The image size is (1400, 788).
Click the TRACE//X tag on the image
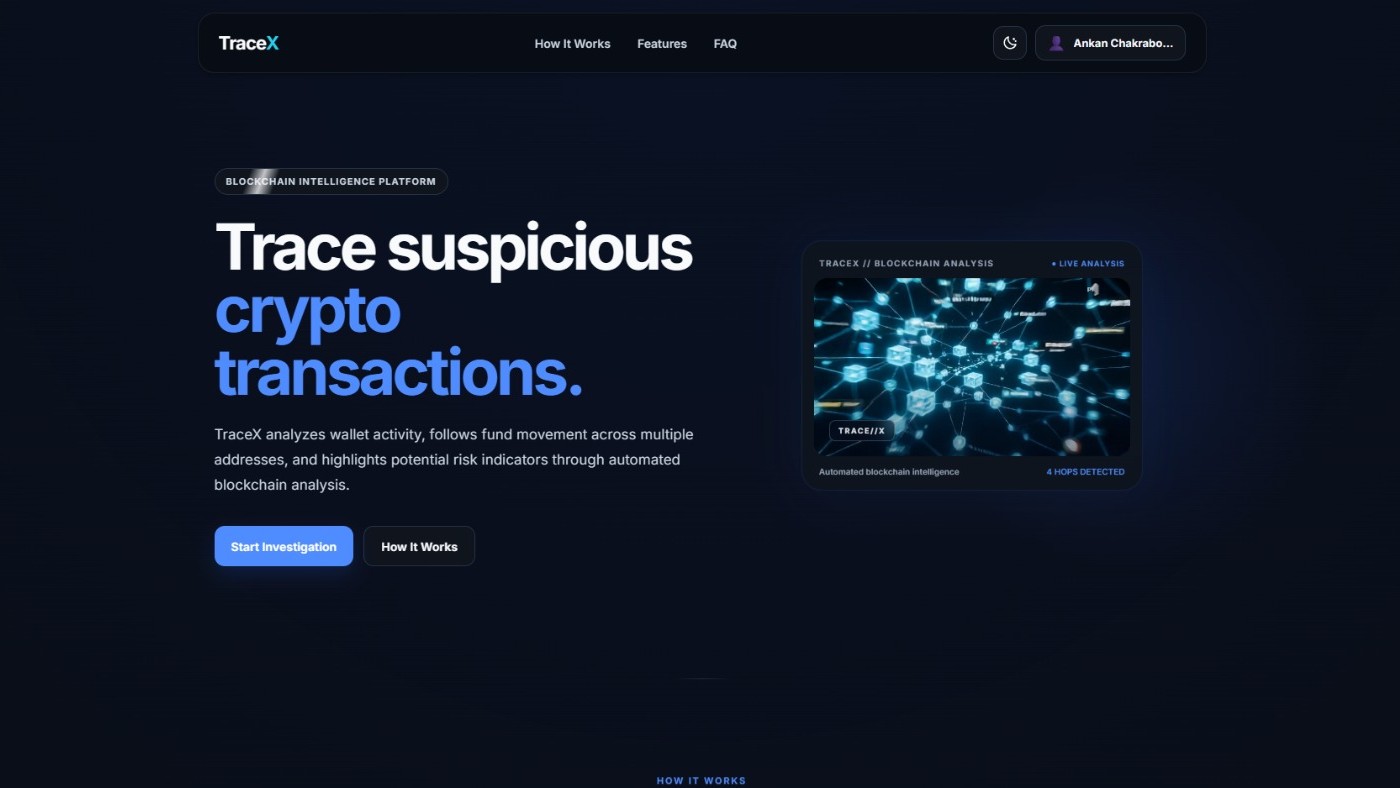click(x=861, y=431)
